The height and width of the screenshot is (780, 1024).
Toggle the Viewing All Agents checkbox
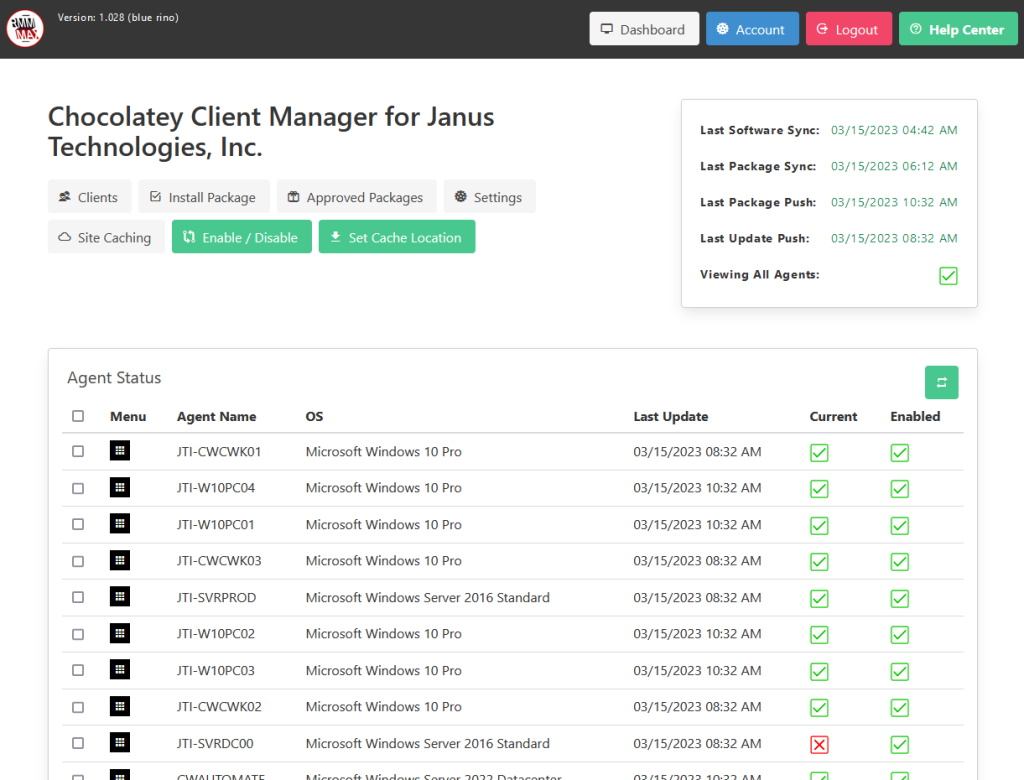(948, 276)
